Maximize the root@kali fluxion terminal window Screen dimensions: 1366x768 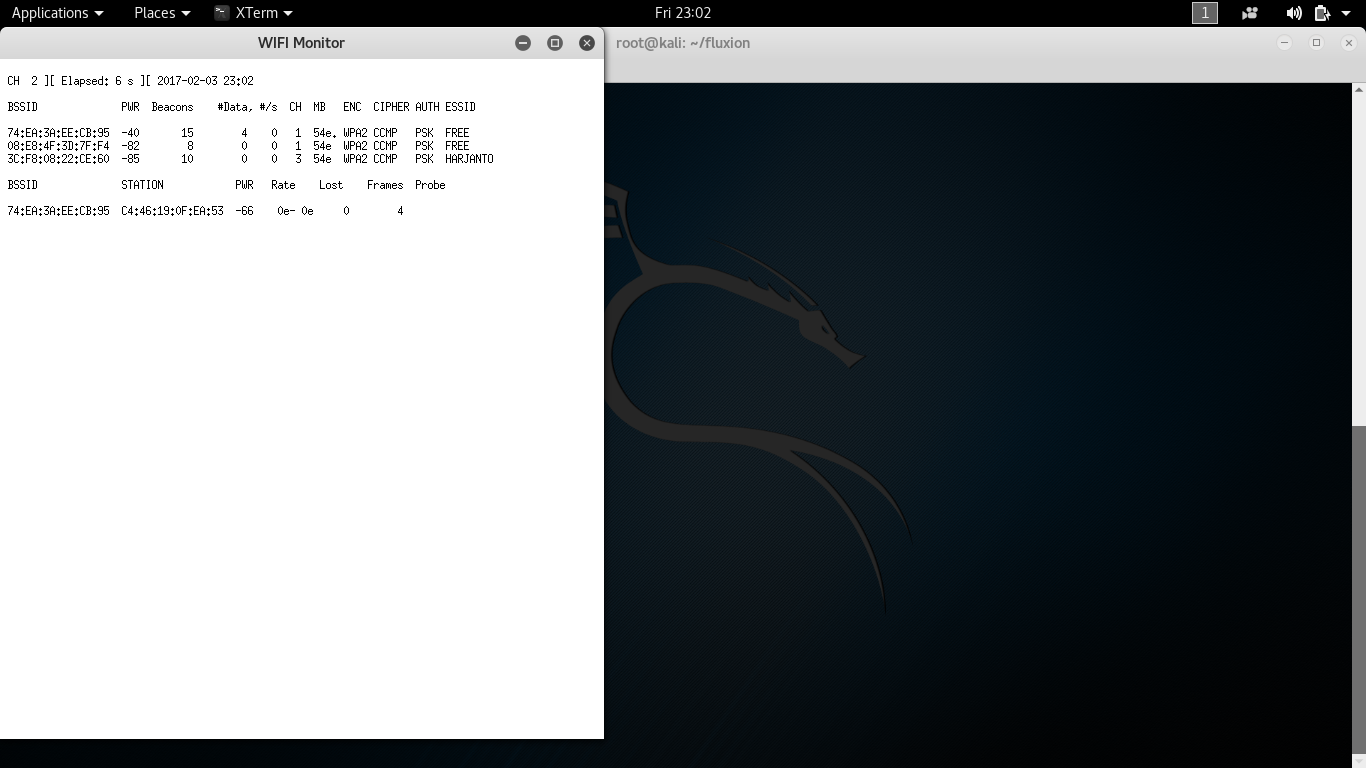click(x=1317, y=43)
